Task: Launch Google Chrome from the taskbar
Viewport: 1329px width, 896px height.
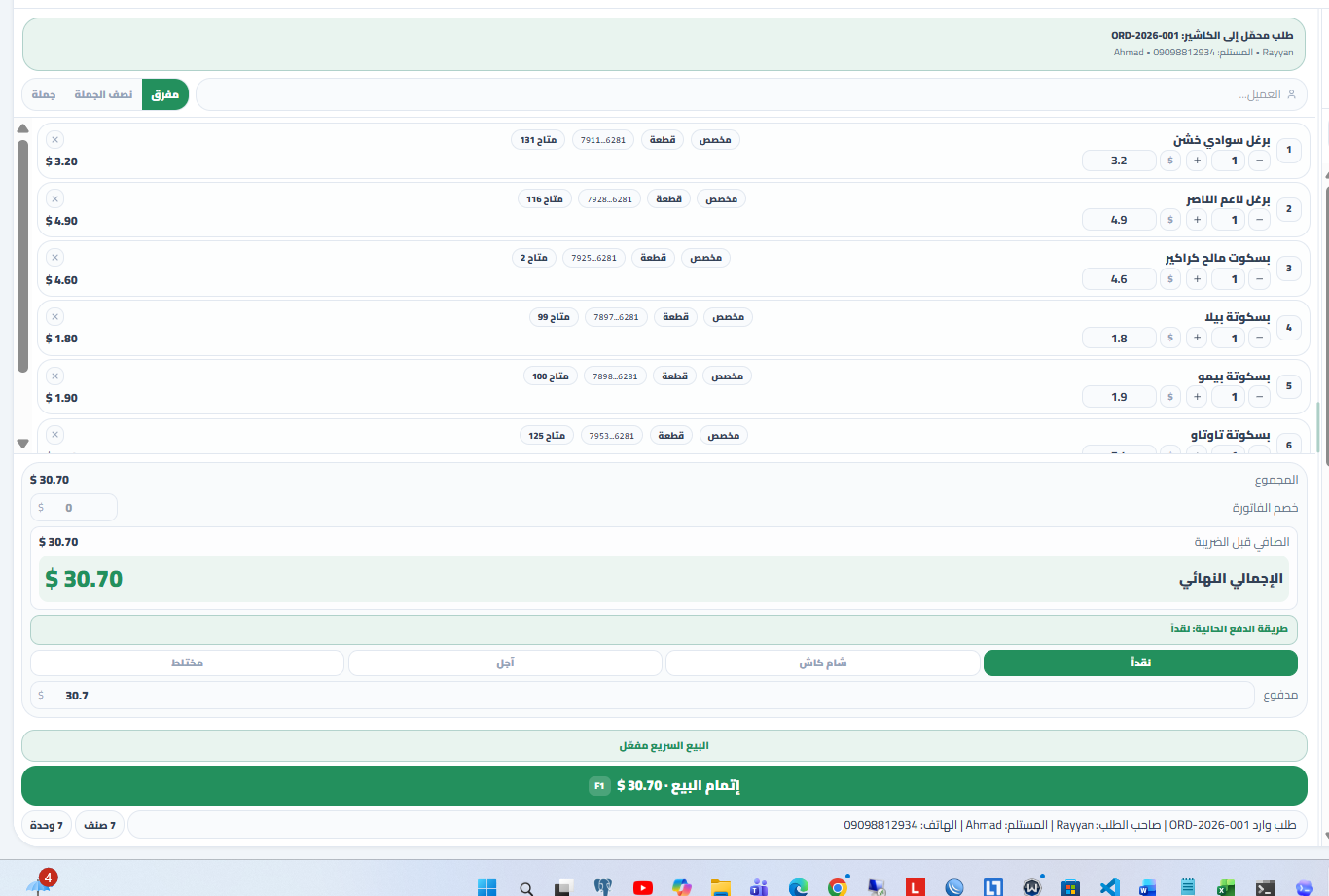Action: 837,886
